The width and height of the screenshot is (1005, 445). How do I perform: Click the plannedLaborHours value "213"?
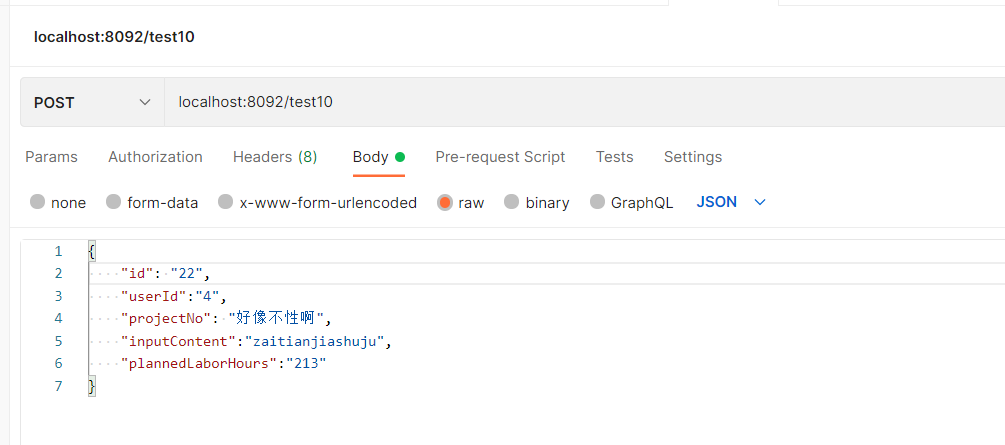306,363
